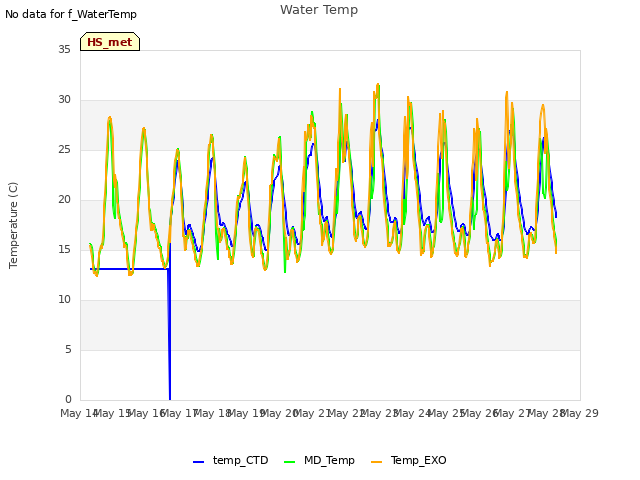The width and height of the screenshot is (640, 480).
Task: Click the 35 y-axis tick label
Action: click(64, 49)
